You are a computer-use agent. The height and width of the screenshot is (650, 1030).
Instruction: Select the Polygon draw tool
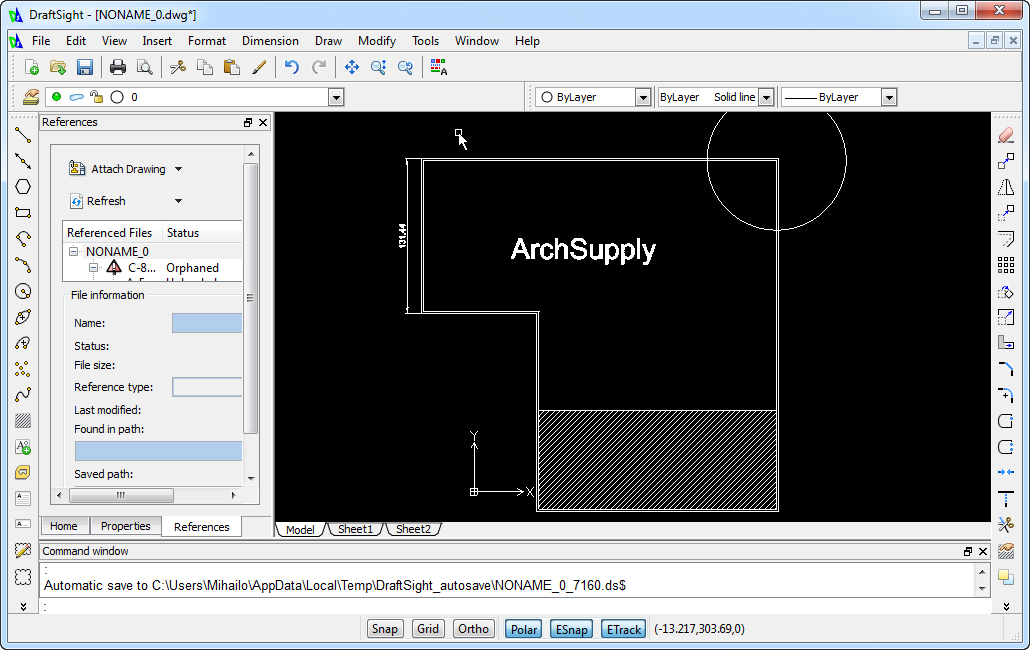coord(23,186)
